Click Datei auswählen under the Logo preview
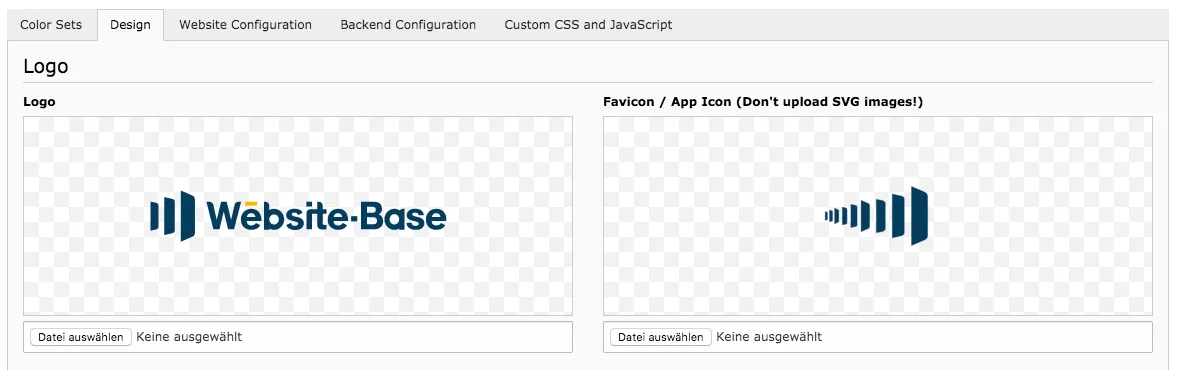Screen dimensions: 1180x370 pos(81,337)
